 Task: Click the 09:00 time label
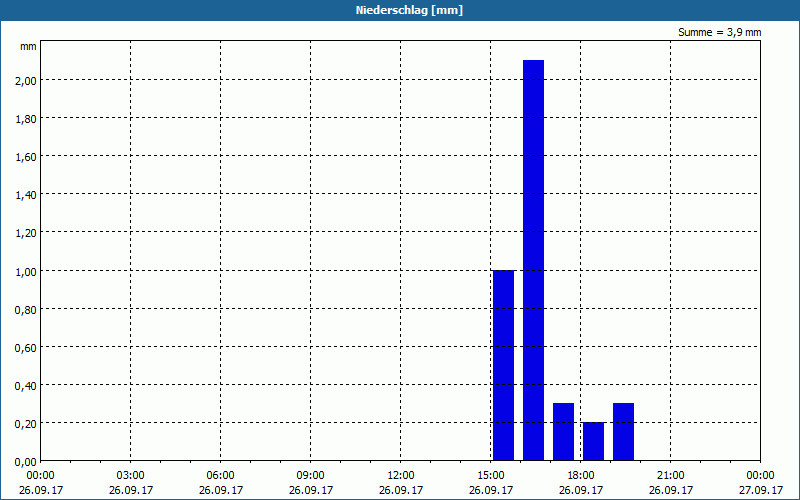[x=311, y=476]
